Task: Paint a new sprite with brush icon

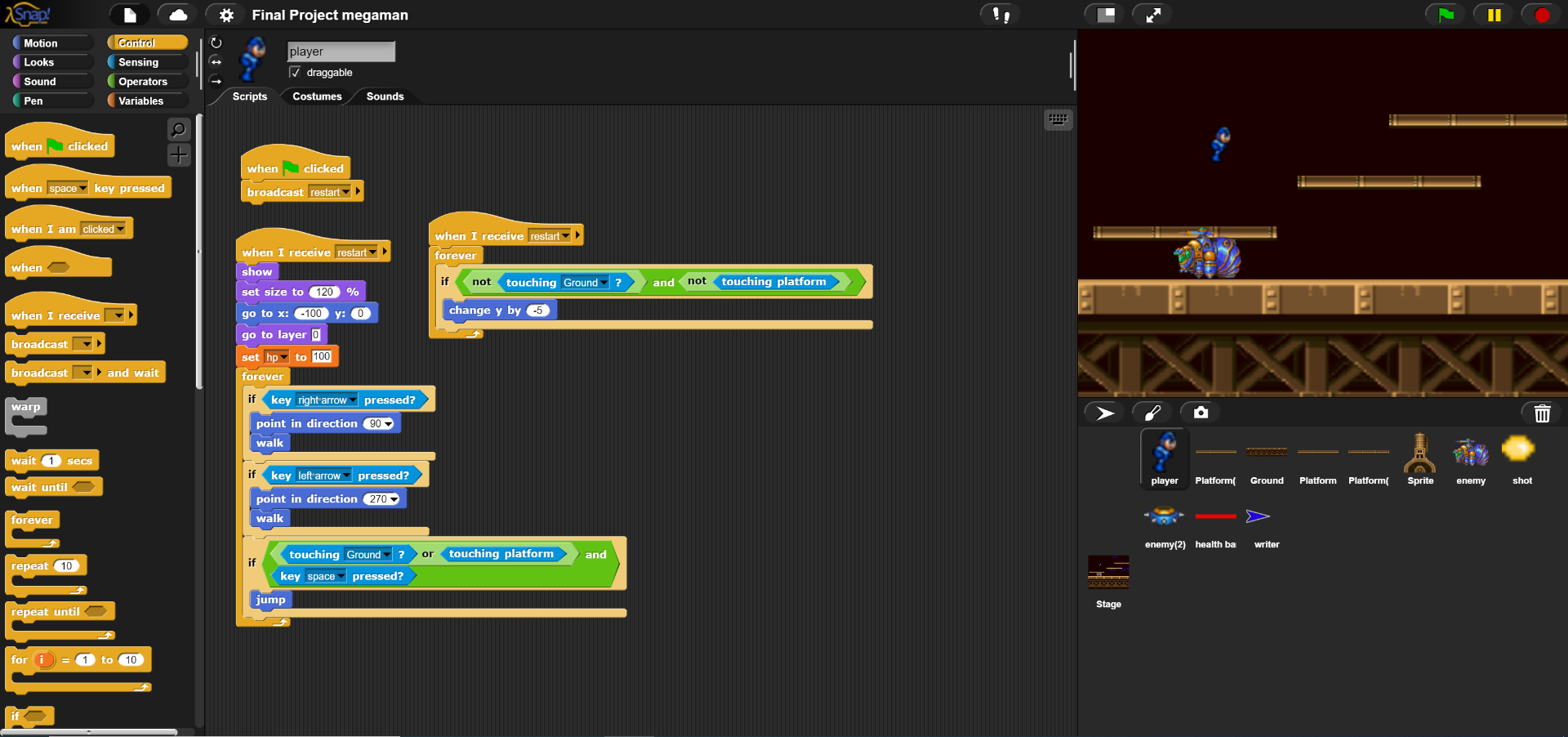Action: [1152, 413]
